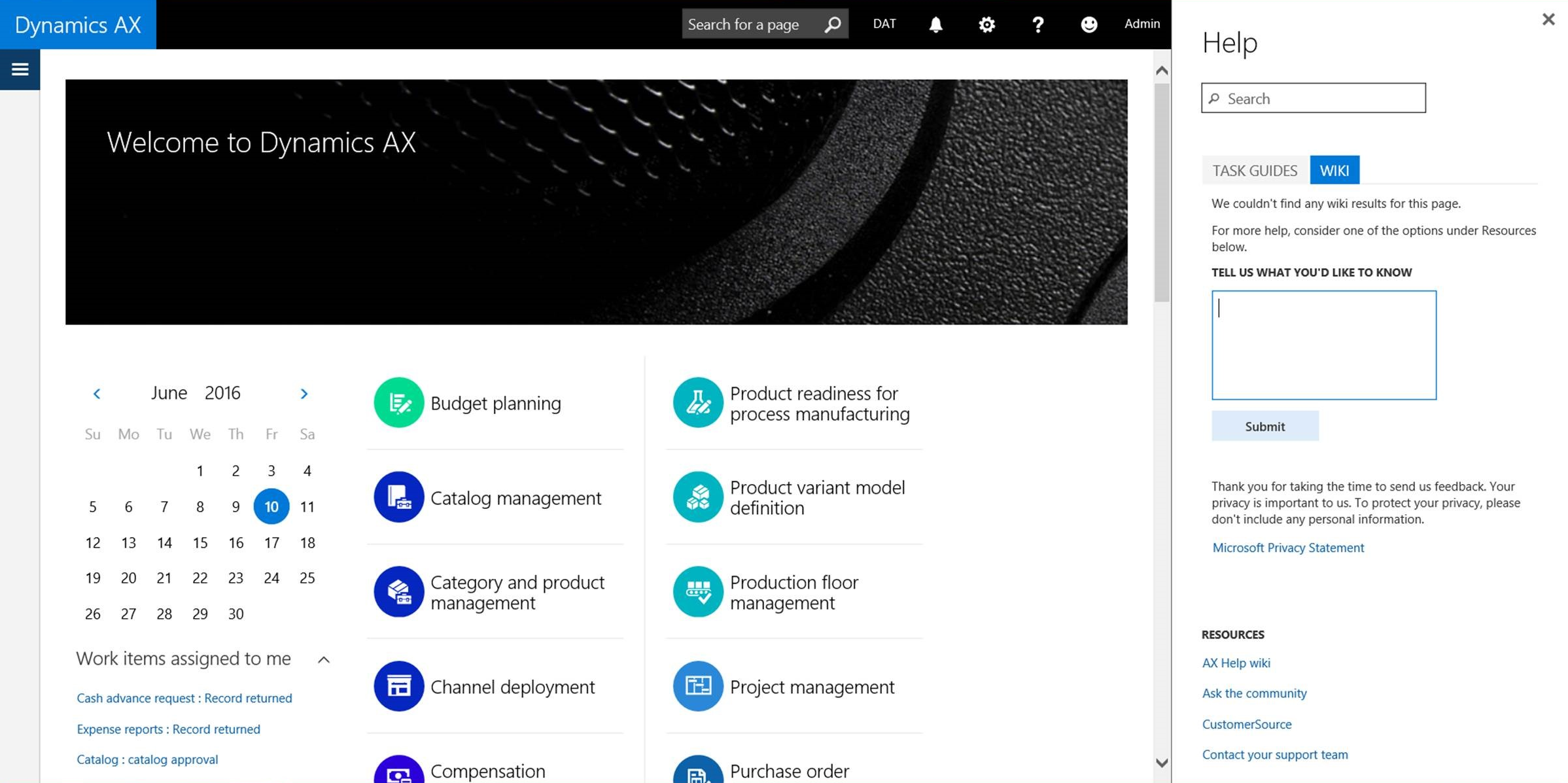Select June 17 in the calendar
1568x783 pixels.
pyautogui.click(x=271, y=542)
